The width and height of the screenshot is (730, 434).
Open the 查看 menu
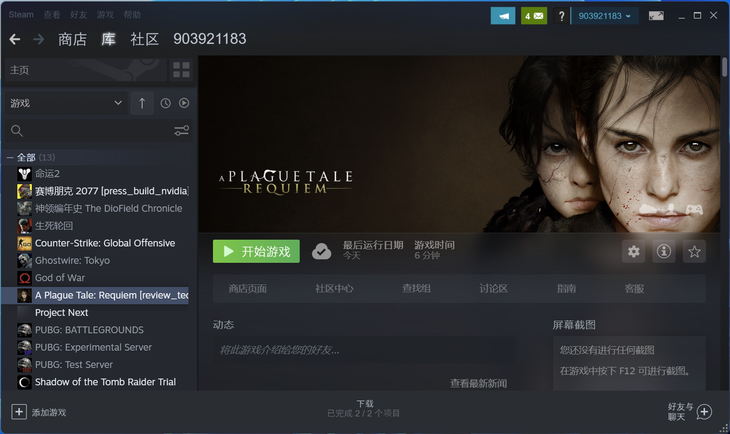(52, 15)
